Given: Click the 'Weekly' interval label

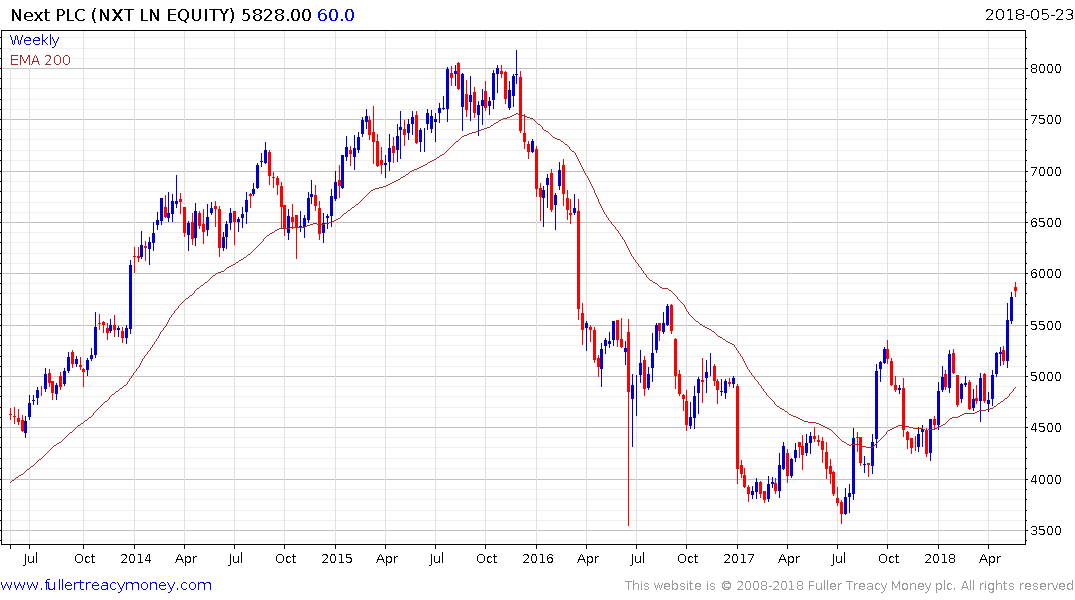Looking at the screenshot, I should [x=34, y=40].
